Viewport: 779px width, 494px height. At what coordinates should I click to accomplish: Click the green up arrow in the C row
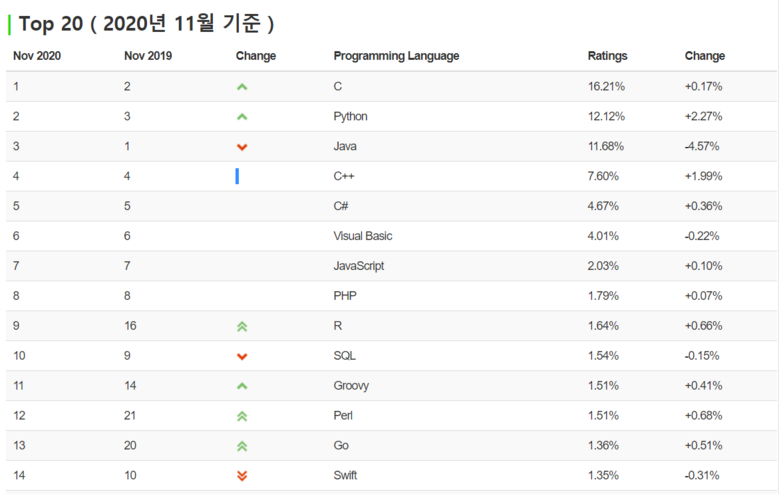pos(242,87)
